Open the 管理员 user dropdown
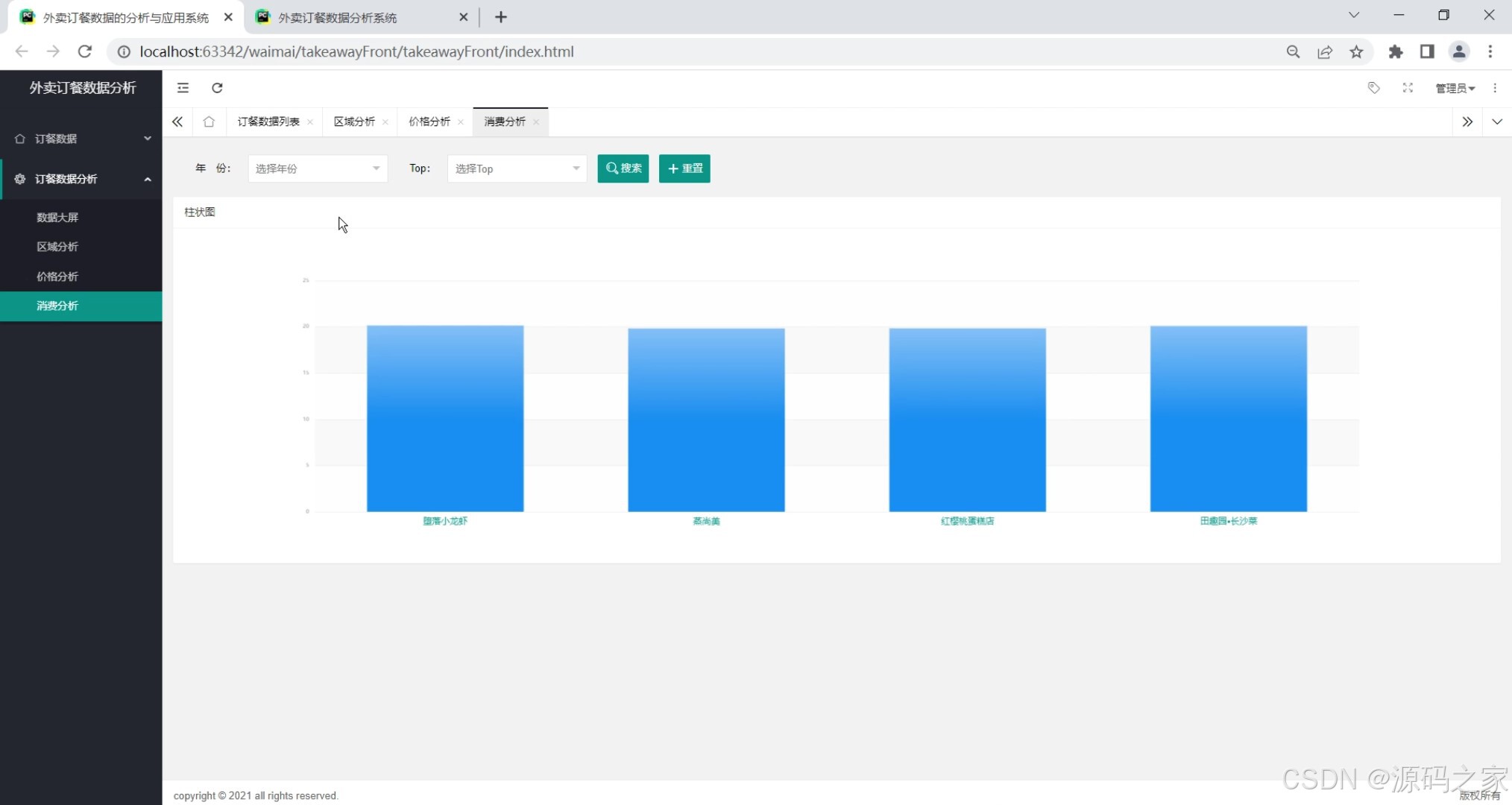 pyautogui.click(x=1455, y=88)
